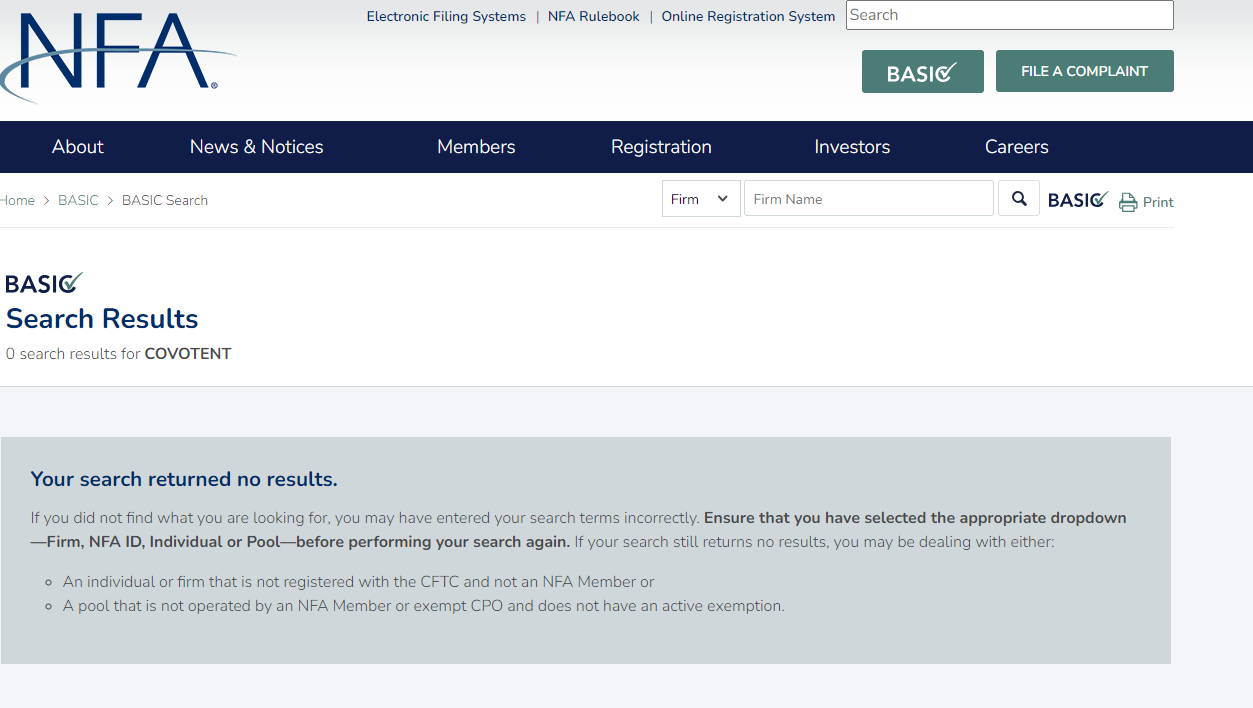The height and width of the screenshot is (708, 1253).
Task: Open the Careers menu
Action: pyautogui.click(x=1017, y=147)
